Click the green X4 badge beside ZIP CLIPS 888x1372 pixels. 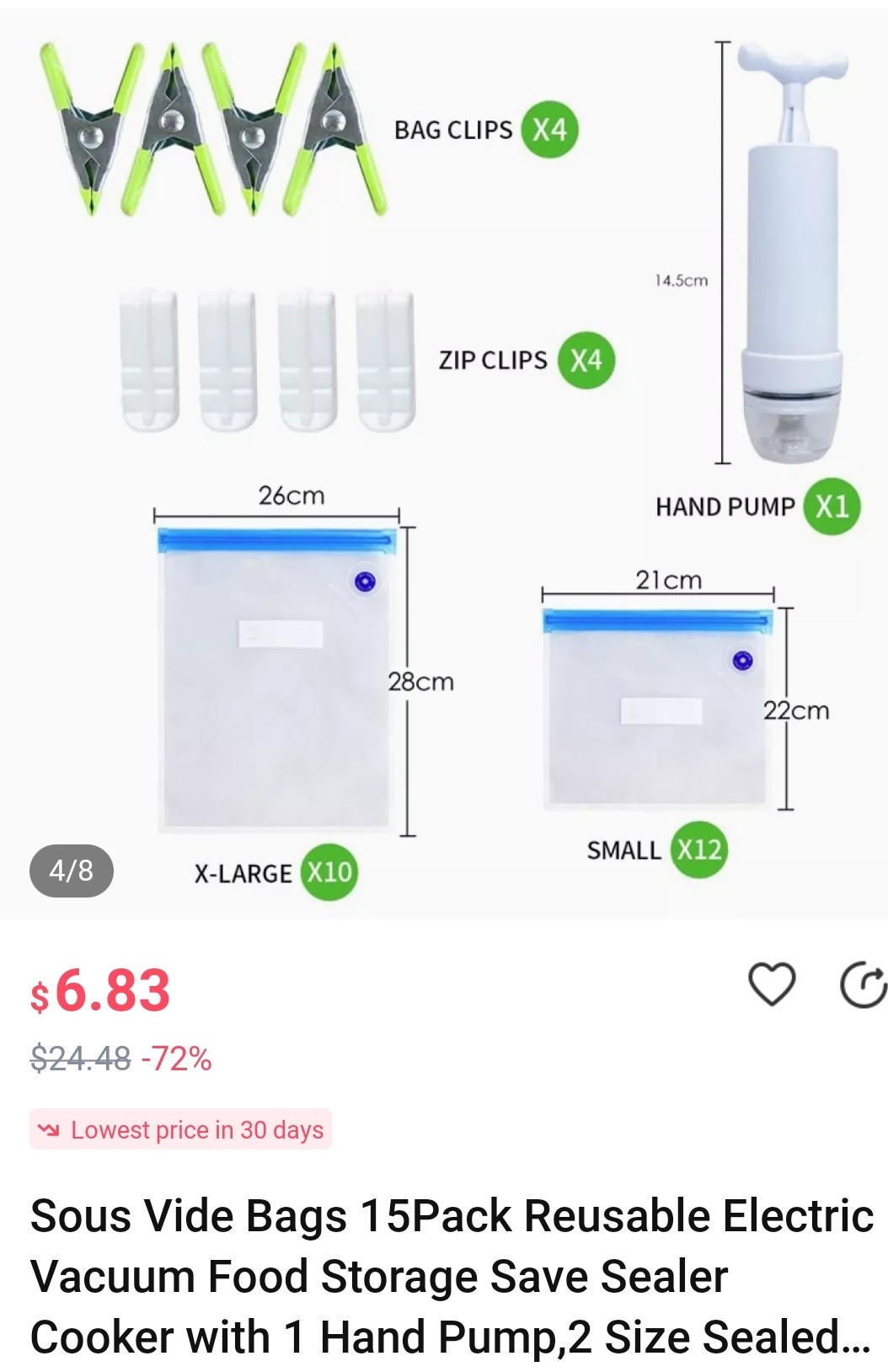[586, 360]
